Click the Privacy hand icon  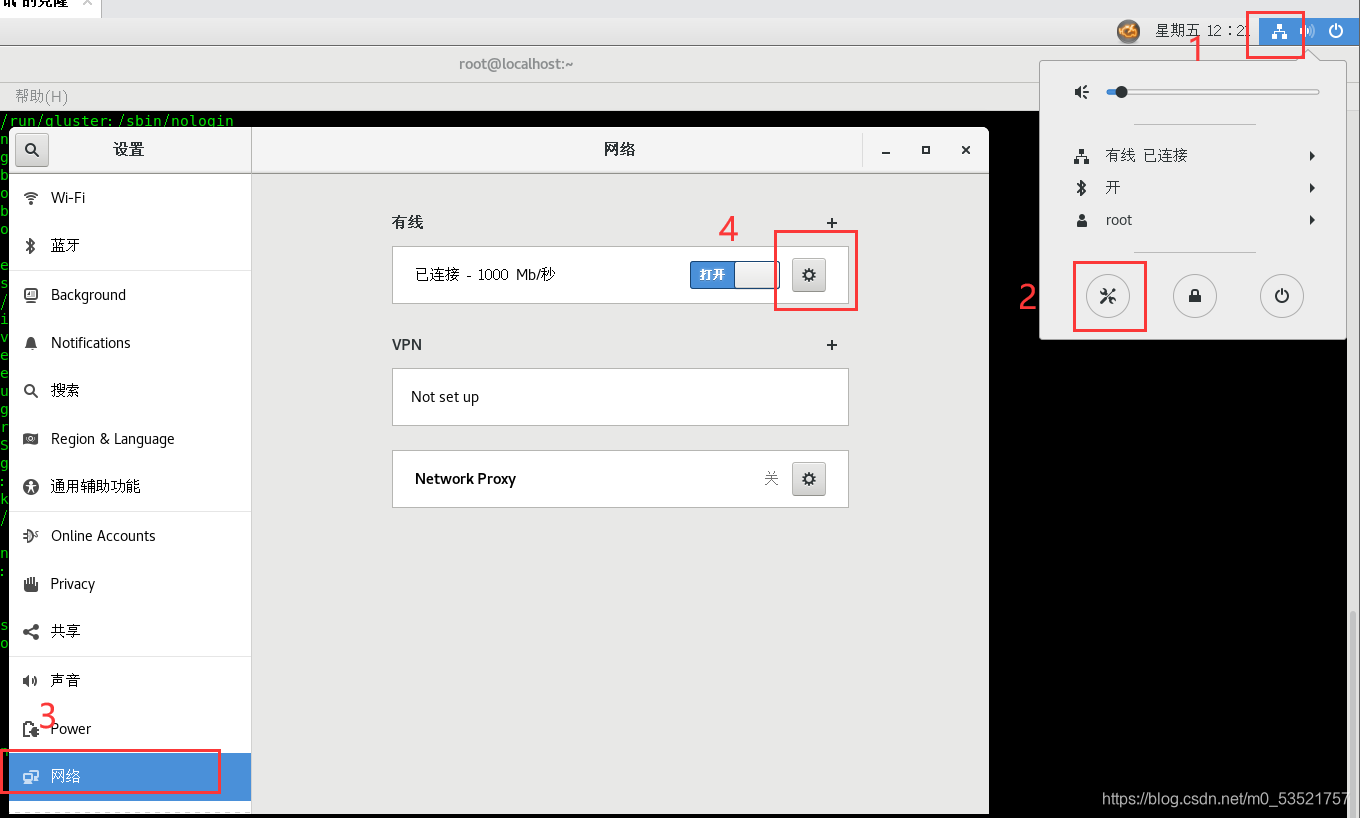coord(31,584)
